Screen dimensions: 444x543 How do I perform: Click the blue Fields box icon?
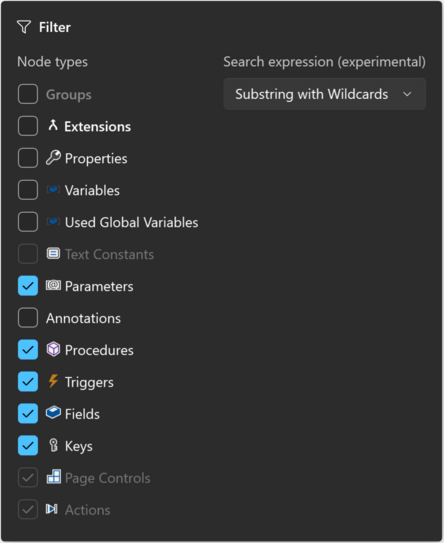click(x=53, y=413)
